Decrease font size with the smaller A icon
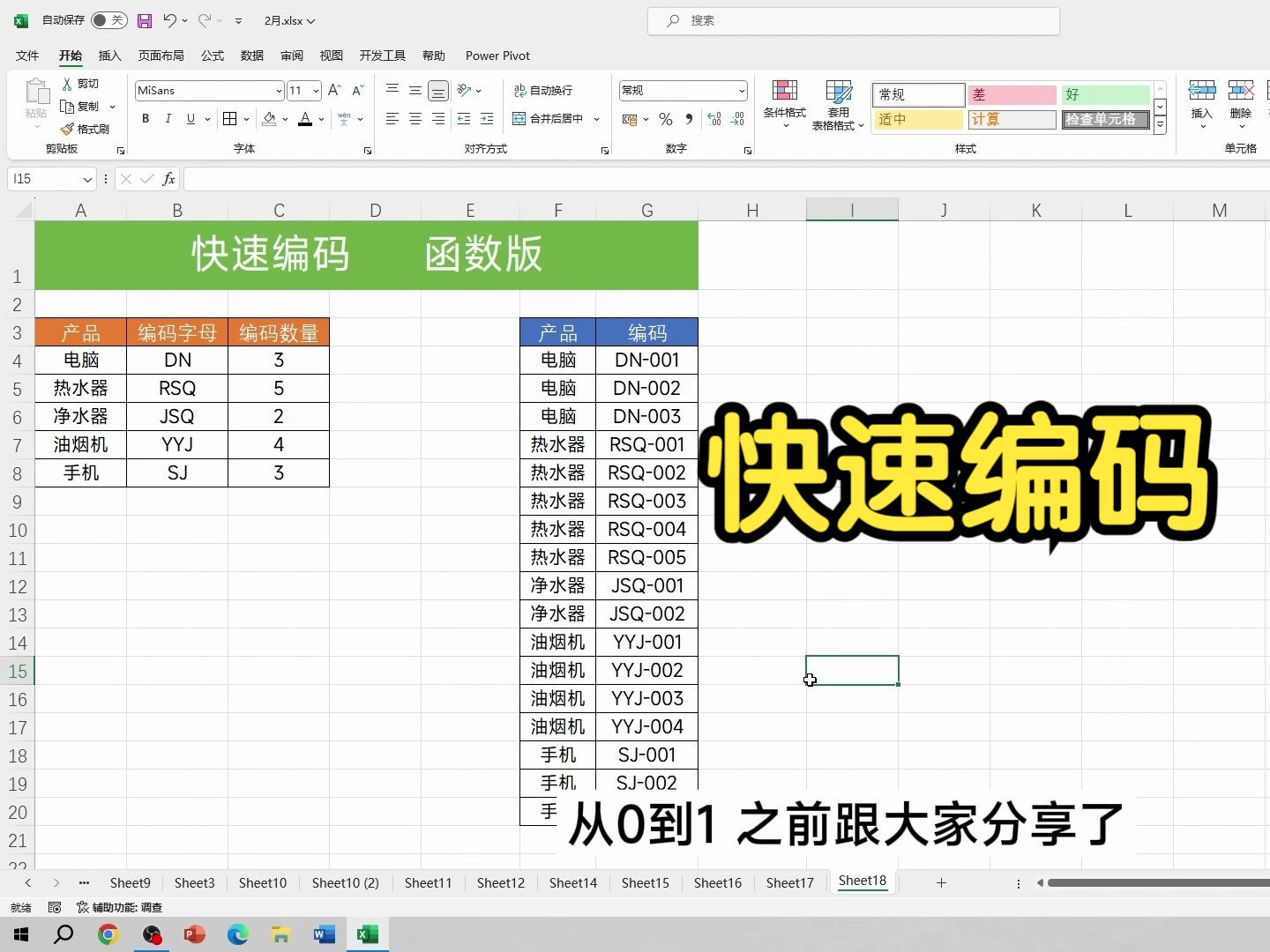1270x952 pixels. 357,90
